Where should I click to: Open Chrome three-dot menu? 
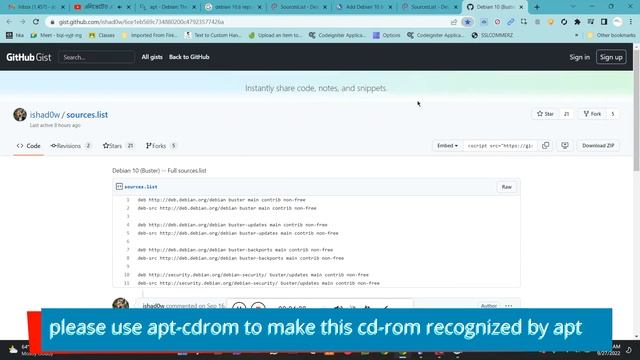(x=631, y=22)
